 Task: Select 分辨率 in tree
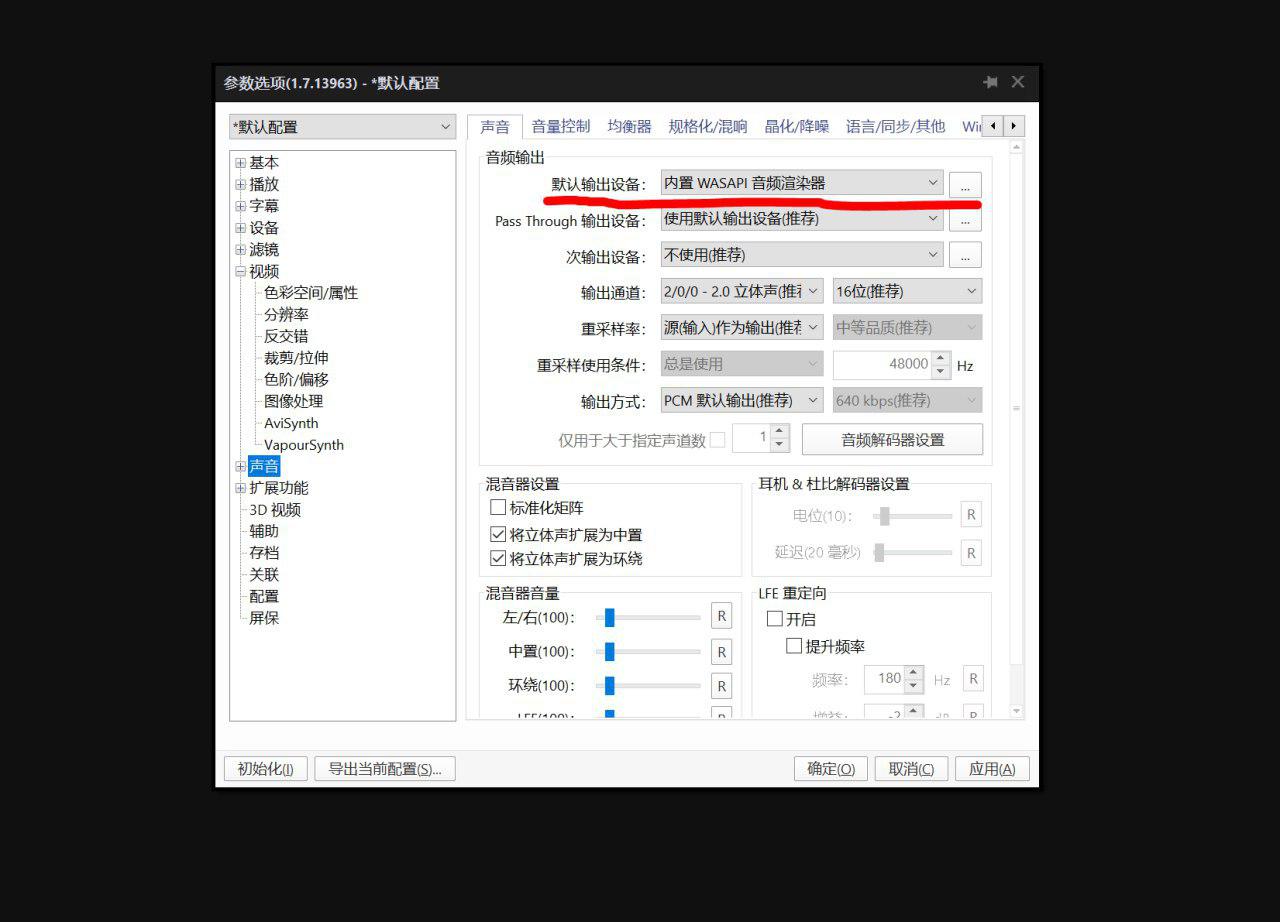point(286,314)
